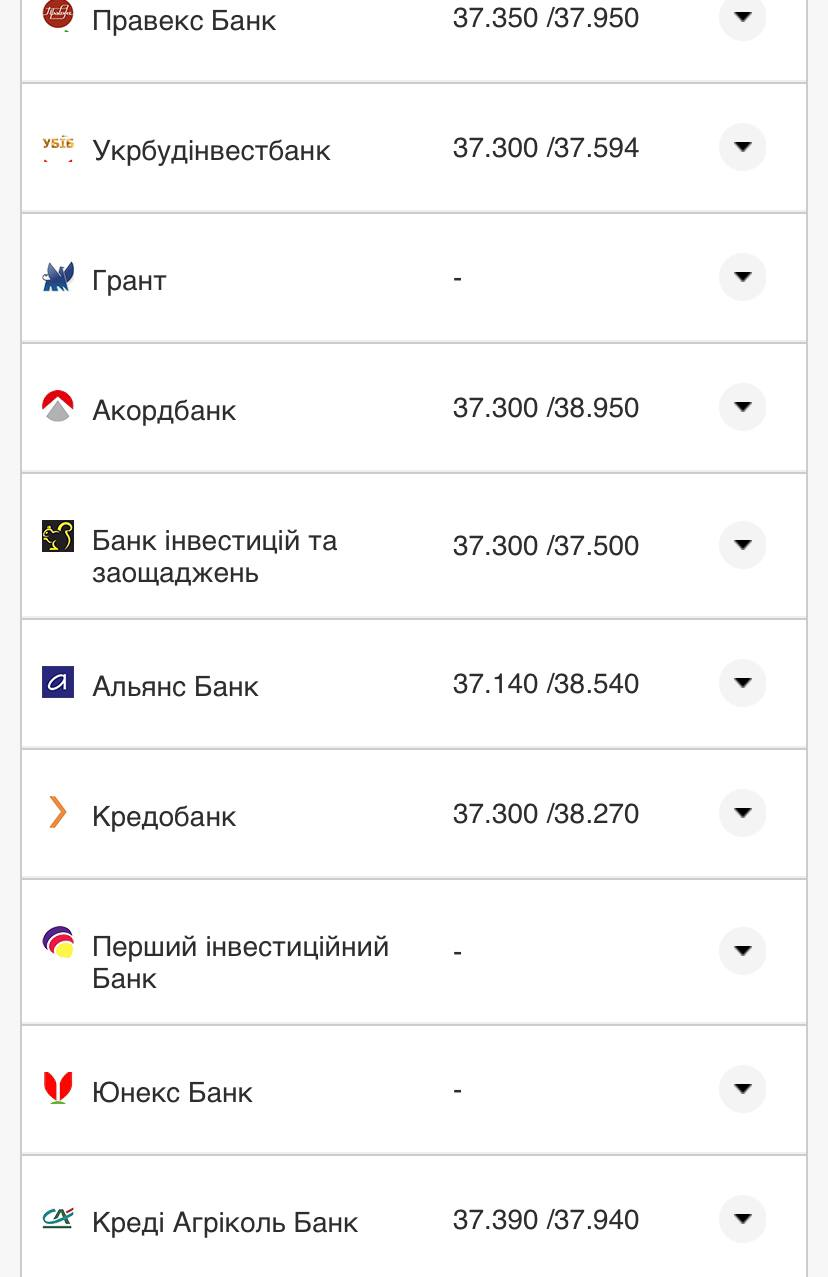Viewport: 828px width, 1277px height.
Task: Click the Креді Агріколь Банк name
Action: [x=224, y=1222]
